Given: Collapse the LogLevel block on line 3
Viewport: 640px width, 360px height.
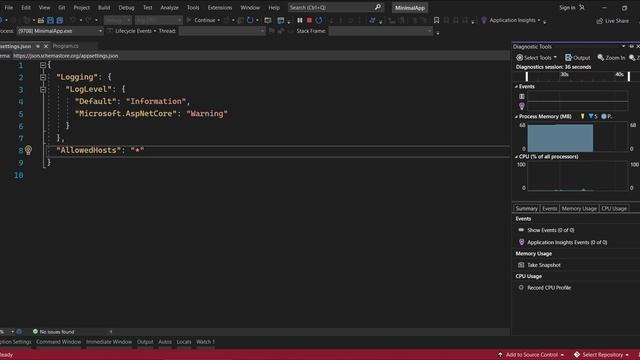Looking at the screenshot, I should 43,89.
